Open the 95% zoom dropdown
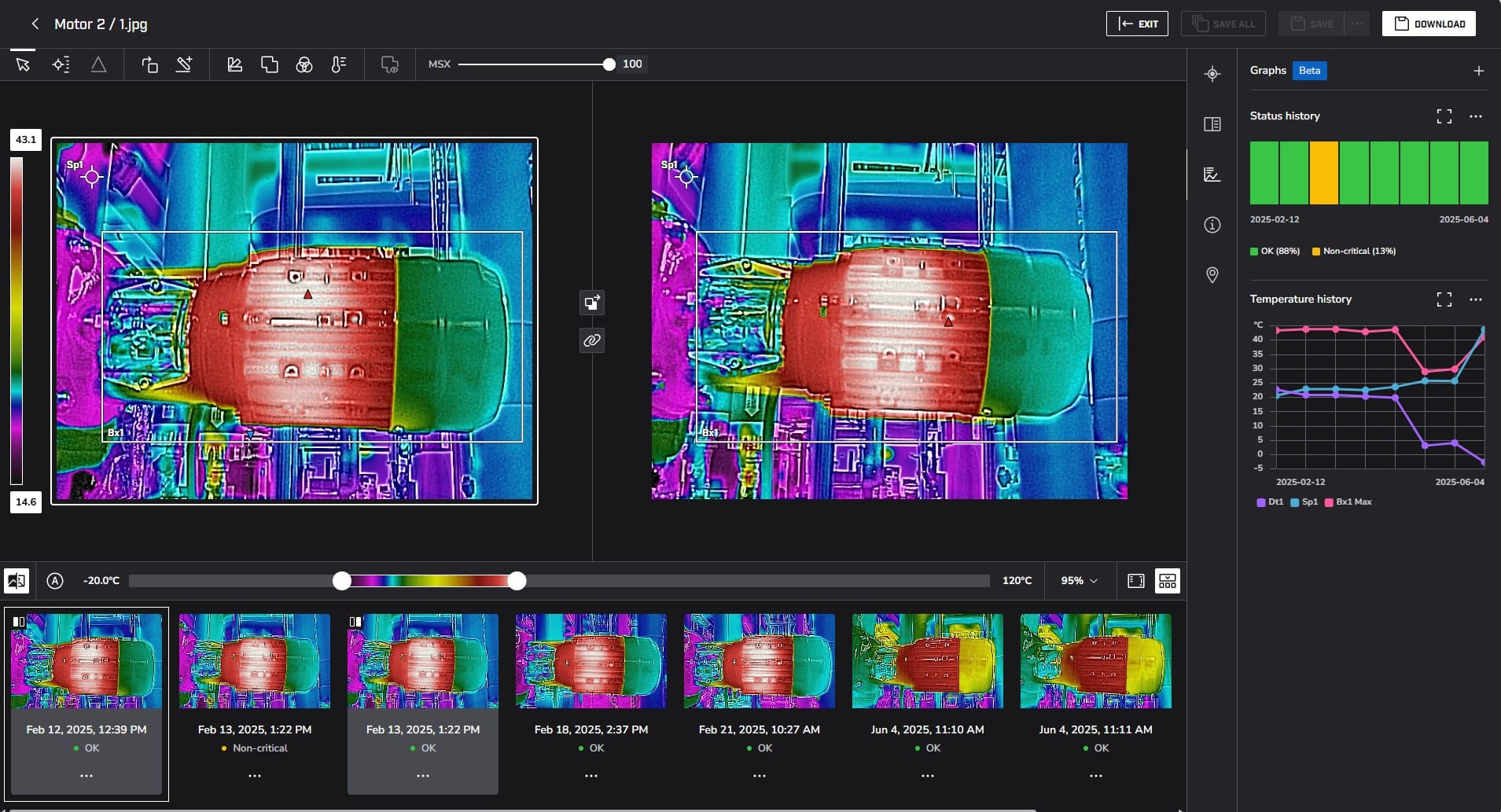Viewport: 1501px width, 812px height. [1079, 581]
